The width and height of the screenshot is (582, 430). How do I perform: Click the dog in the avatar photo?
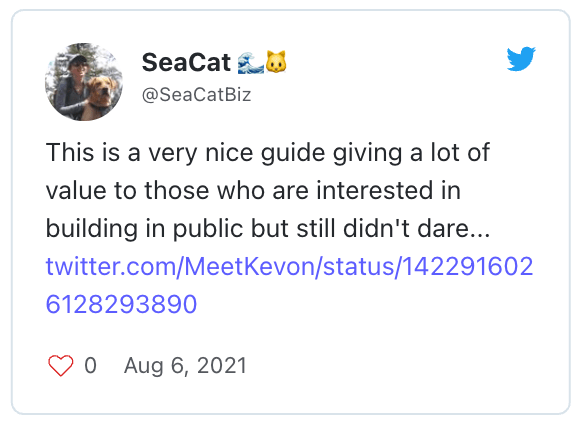point(99,95)
